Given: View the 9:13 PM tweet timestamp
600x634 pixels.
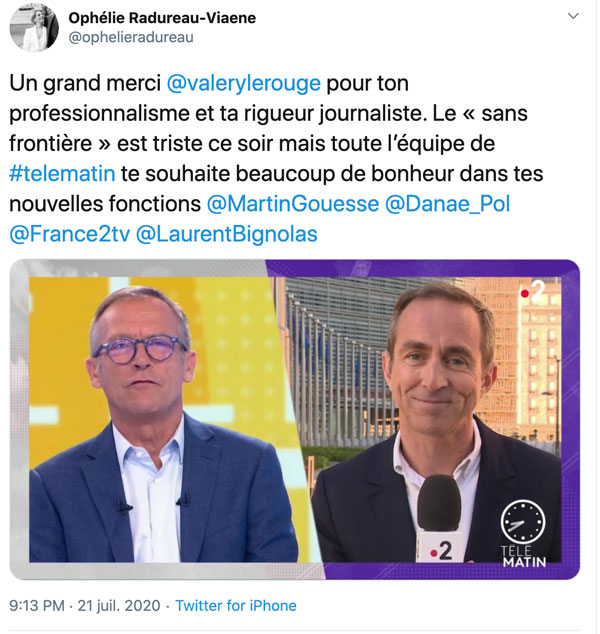Looking at the screenshot, I should [37, 606].
